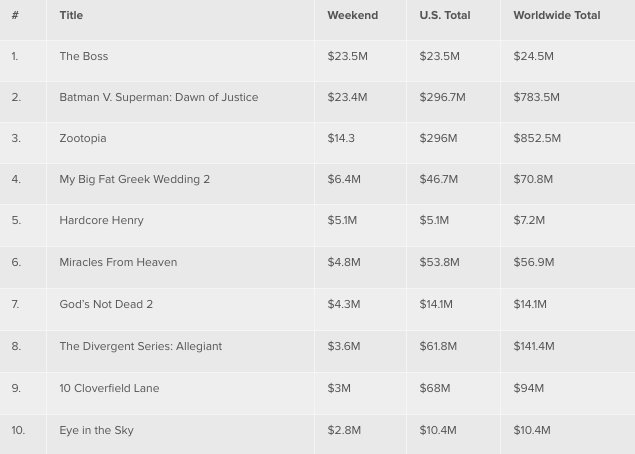
Task: Click My Big Fat Greek Wedding 2
Action: pos(134,180)
